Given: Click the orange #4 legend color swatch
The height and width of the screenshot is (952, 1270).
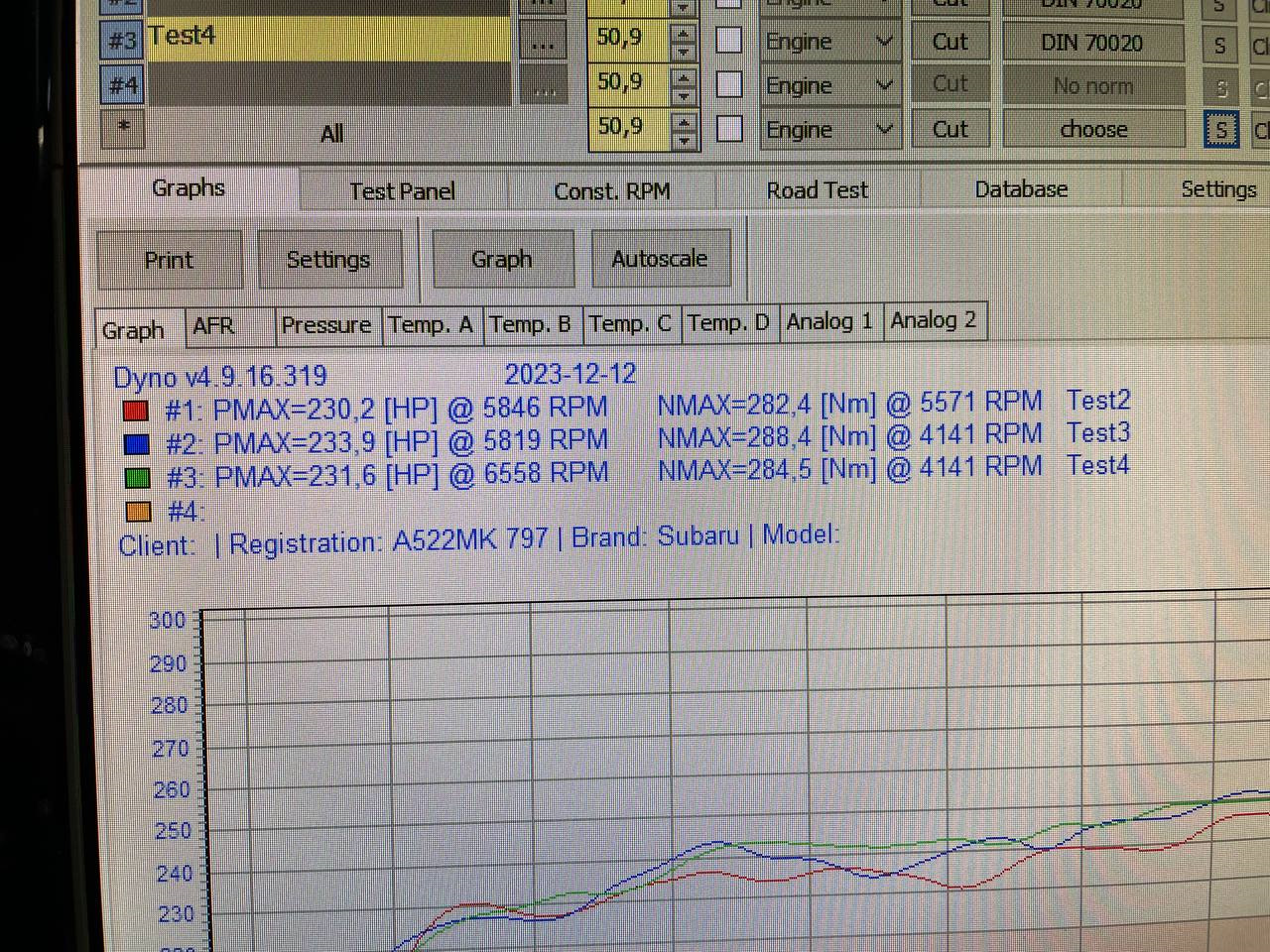Looking at the screenshot, I should coord(139,512).
